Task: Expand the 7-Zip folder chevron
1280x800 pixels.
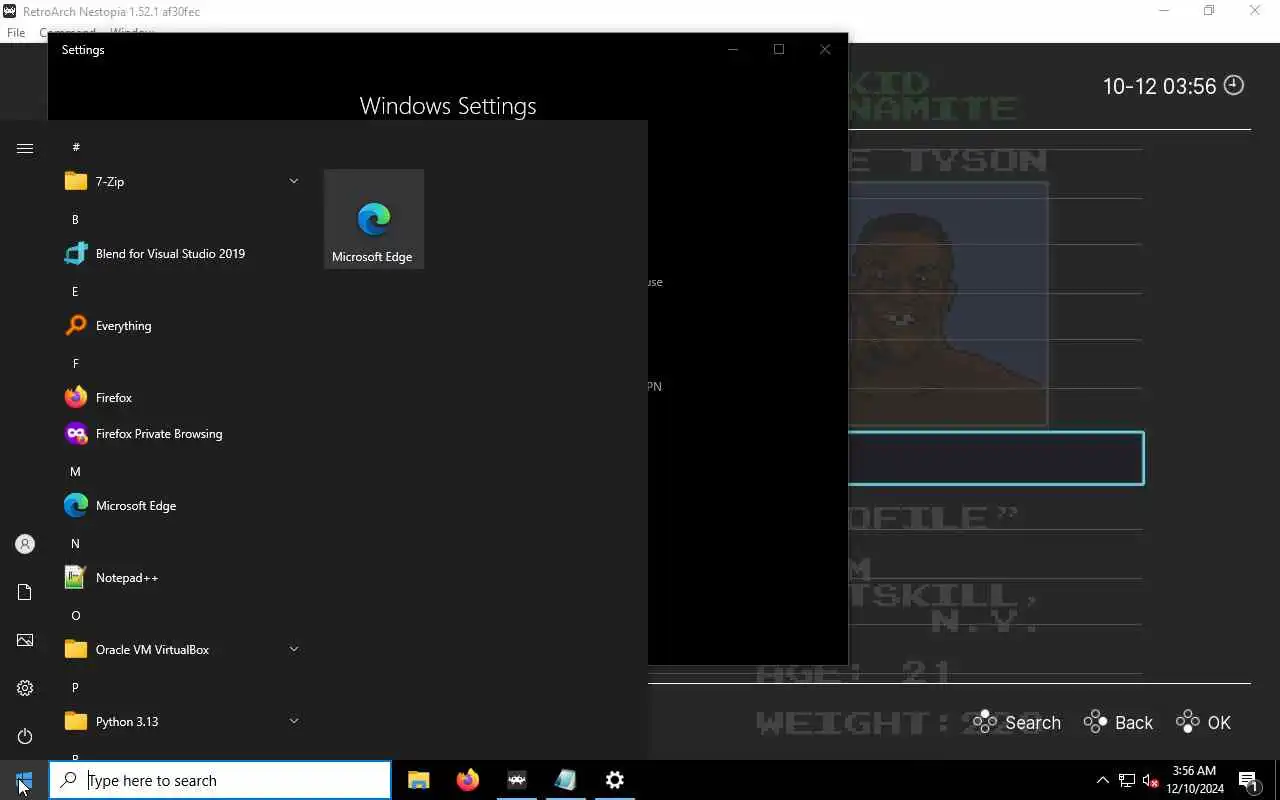Action: tap(294, 181)
